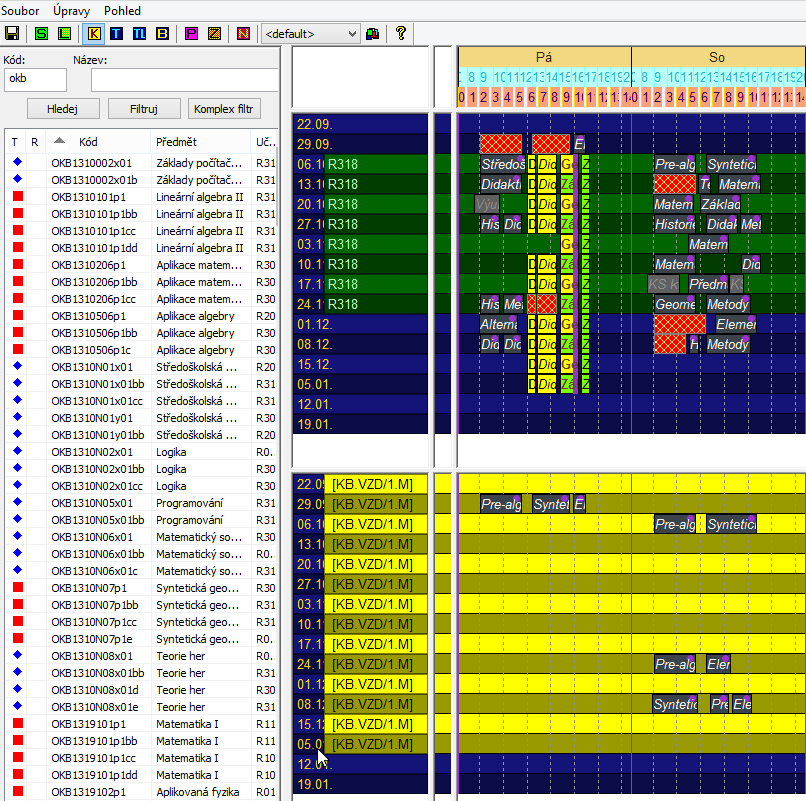The width and height of the screenshot is (806, 801).
Task: Click the blue TL toolbar icon
Action: coord(139,34)
